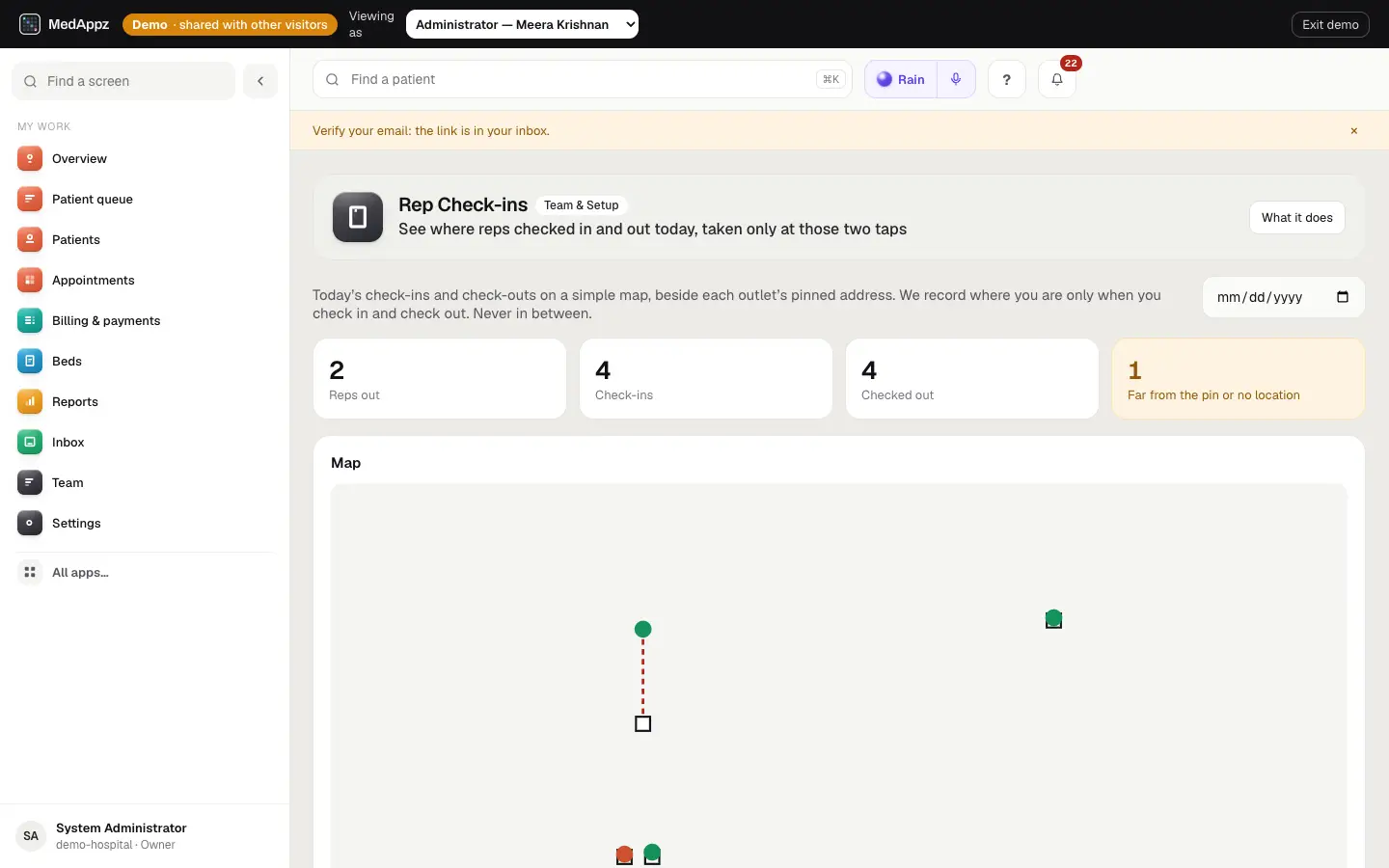Click the SA user avatar
The height and width of the screenshot is (868, 1389).
tap(31, 836)
